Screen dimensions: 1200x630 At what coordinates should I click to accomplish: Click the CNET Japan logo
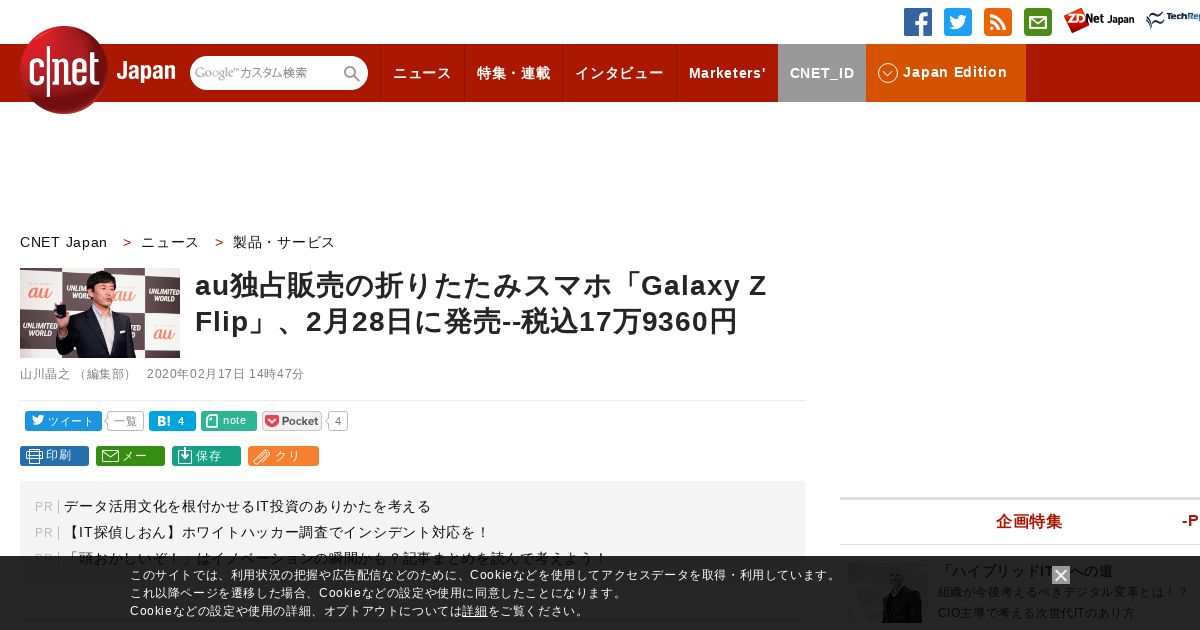pyautogui.click(x=97, y=71)
